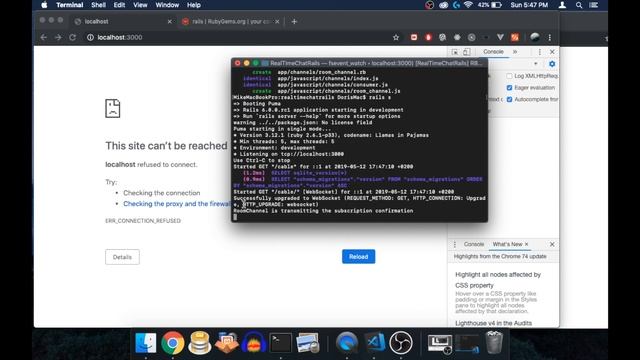The height and width of the screenshot is (360, 640).
Task: Click 'Lighthouse v4 in the Audits' heading
Action: (x=493, y=323)
